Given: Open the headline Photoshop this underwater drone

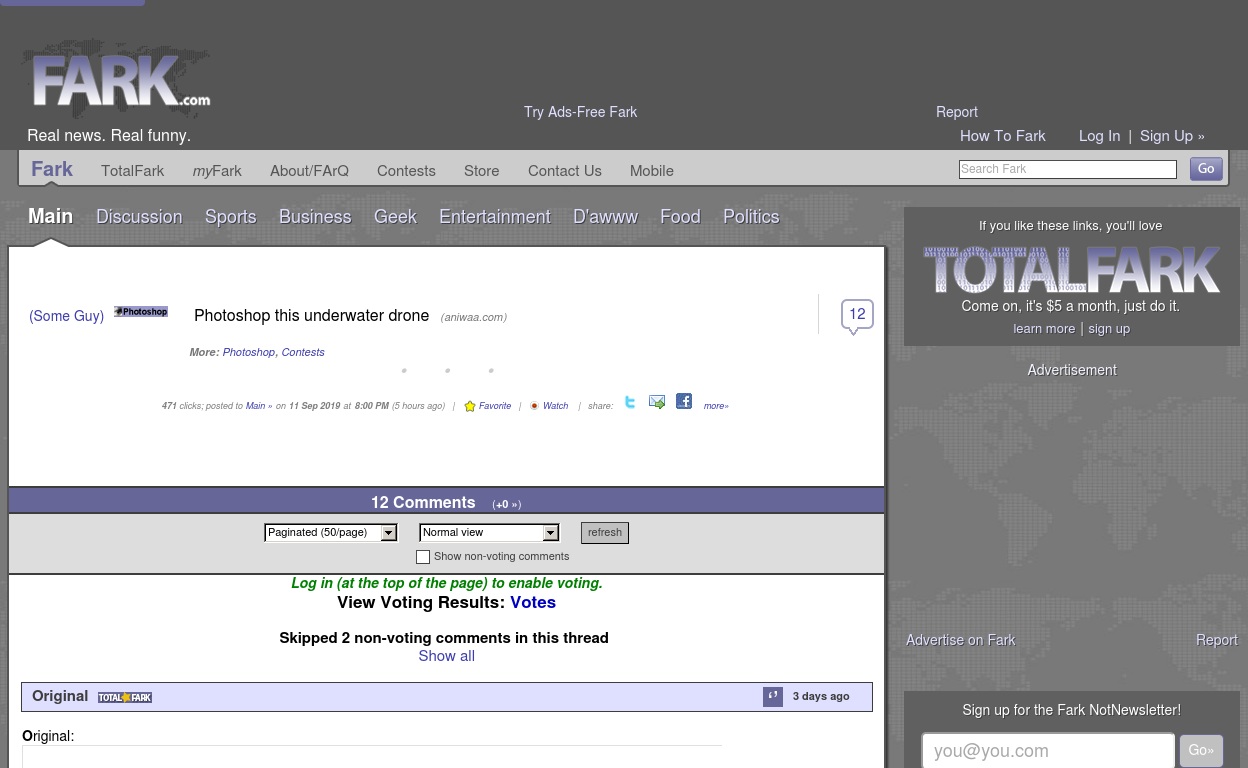Looking at the screenshot, I should [x=312, y=315].
